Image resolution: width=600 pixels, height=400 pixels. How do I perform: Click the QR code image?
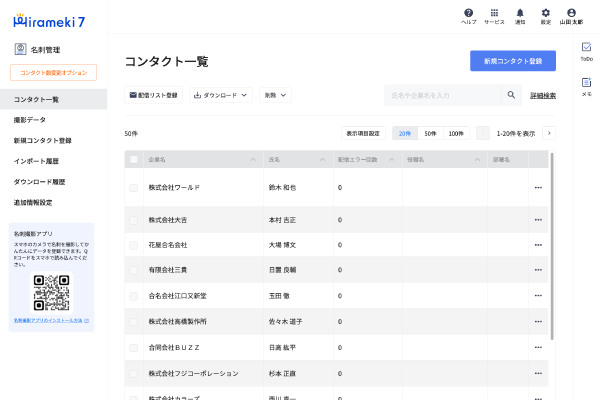[51, 293]
